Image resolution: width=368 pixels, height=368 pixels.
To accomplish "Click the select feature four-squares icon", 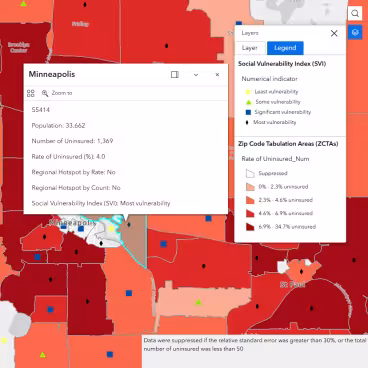I will click(x=31, y=93).
